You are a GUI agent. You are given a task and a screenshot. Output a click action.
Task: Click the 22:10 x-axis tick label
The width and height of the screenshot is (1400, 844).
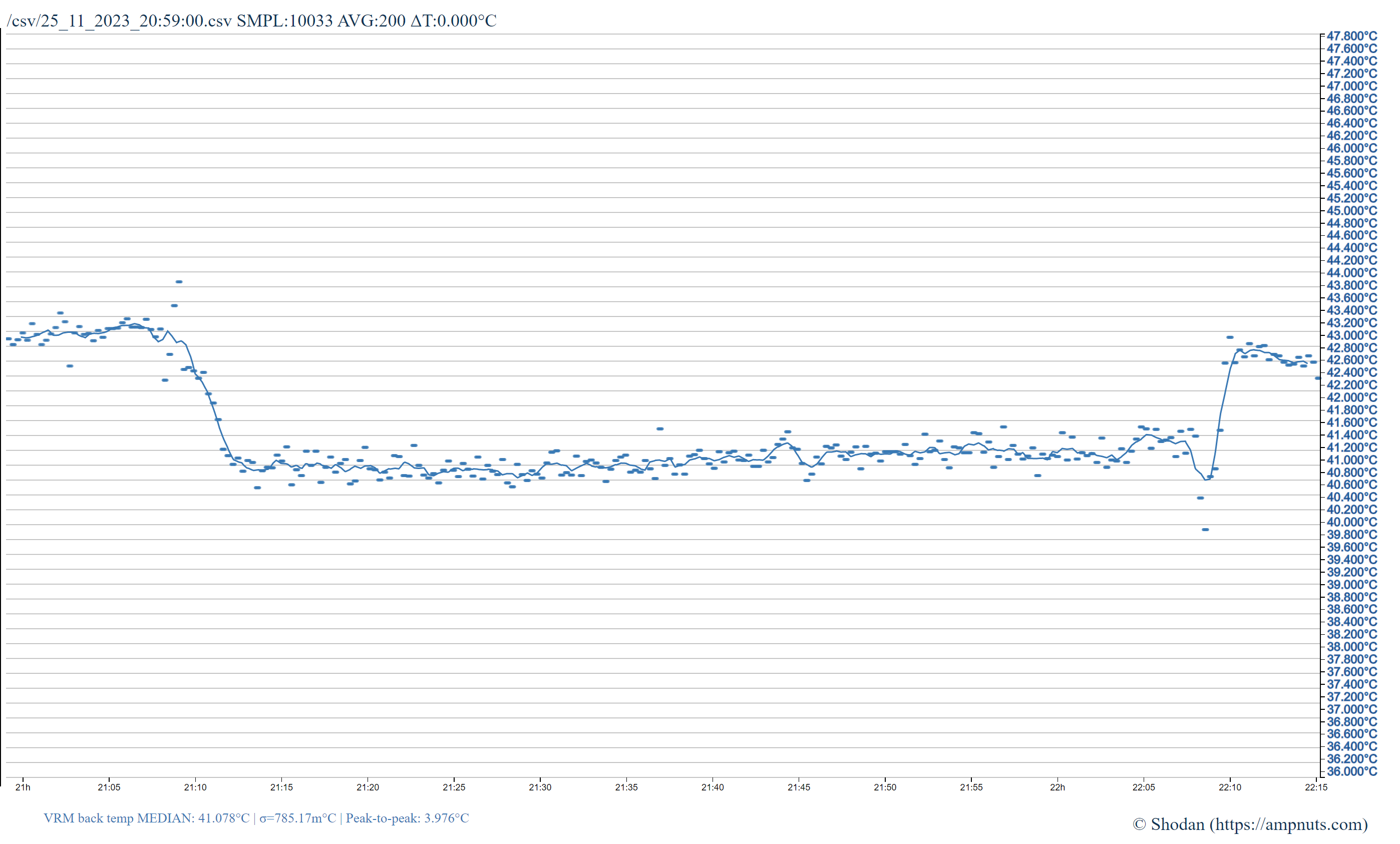click(x=1230, y=787)
